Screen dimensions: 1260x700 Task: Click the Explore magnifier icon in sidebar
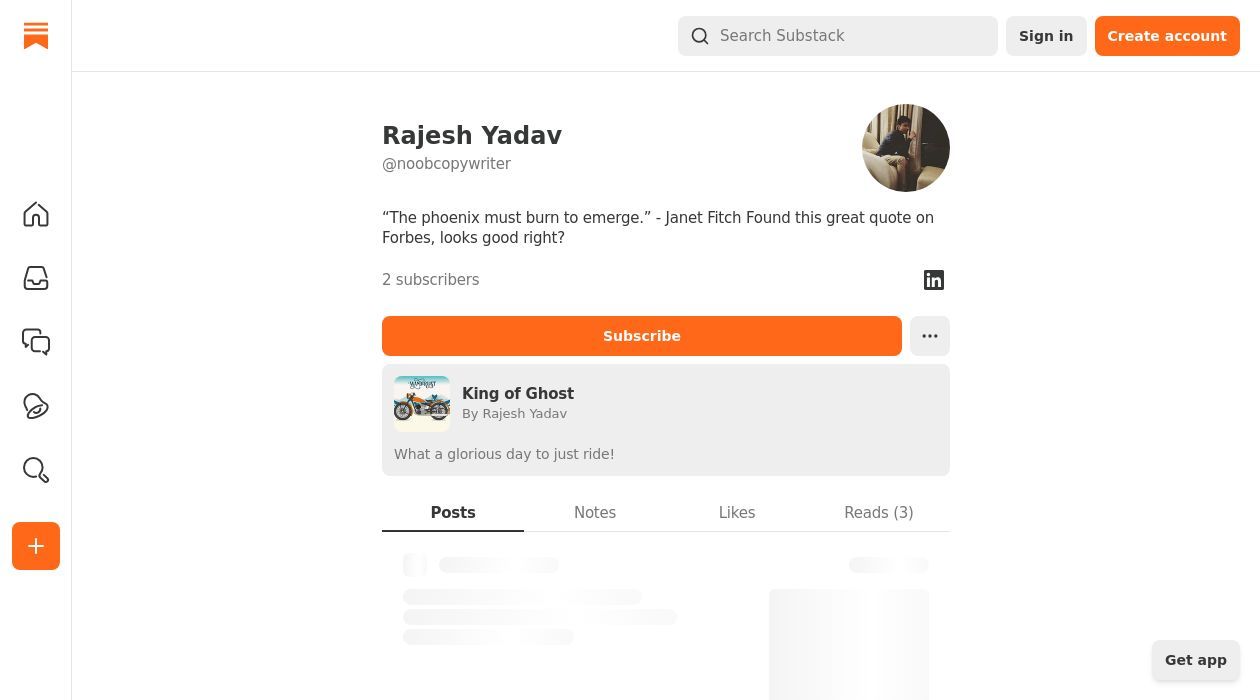point(36,471)
